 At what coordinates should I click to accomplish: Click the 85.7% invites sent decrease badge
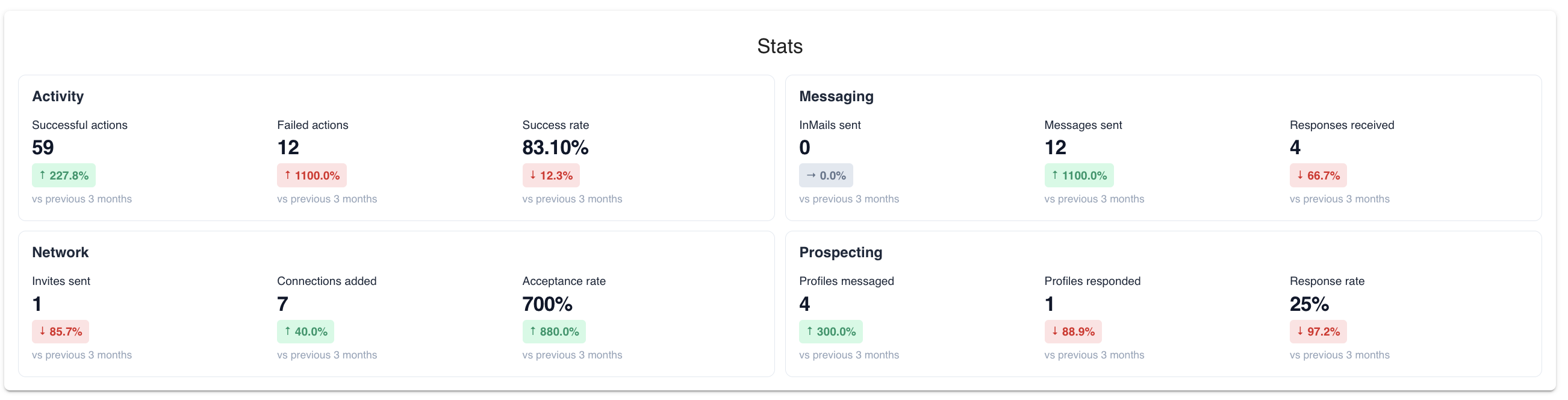tap(61, 332)
